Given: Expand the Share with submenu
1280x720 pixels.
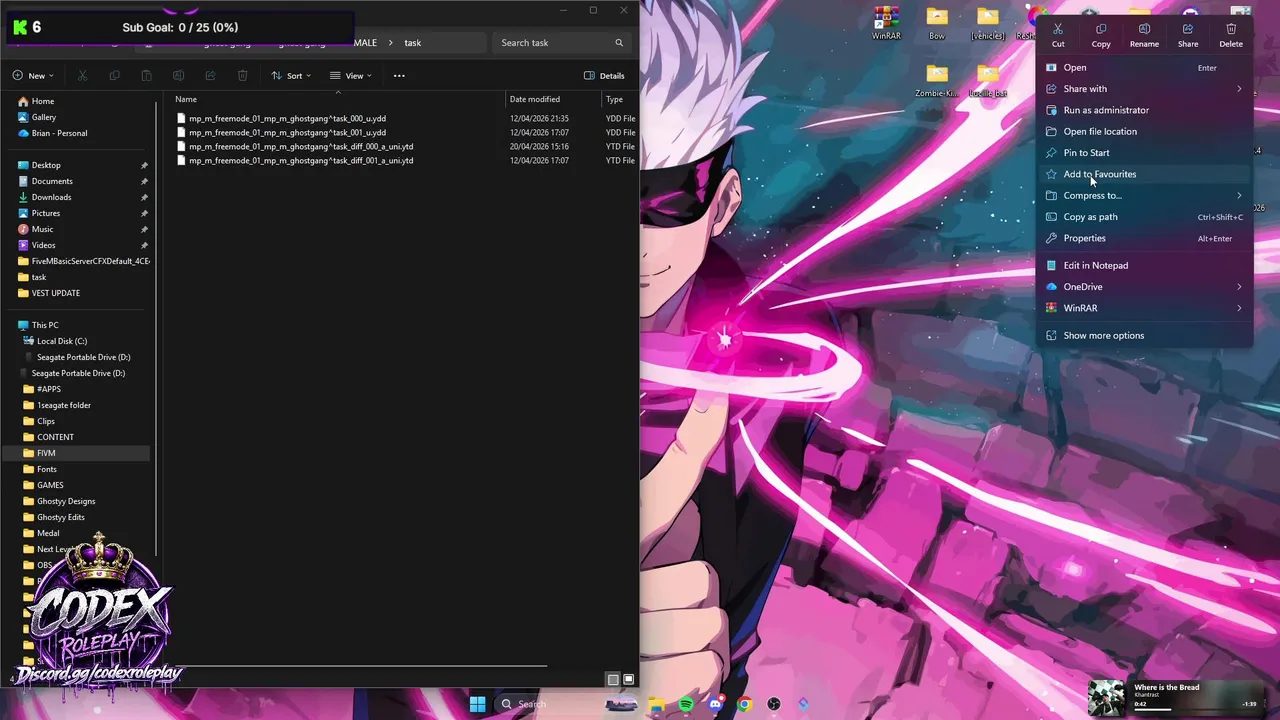Looking at the screenshot, I should [1145, 89].
